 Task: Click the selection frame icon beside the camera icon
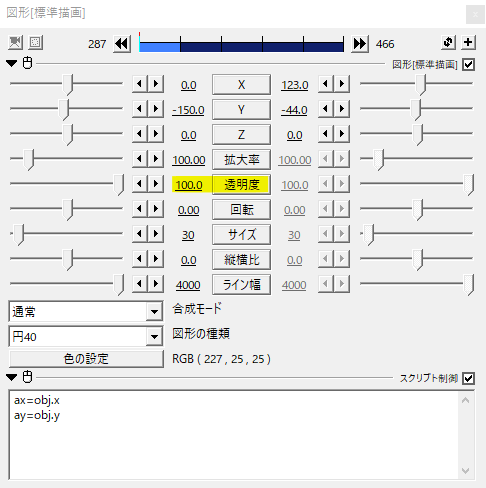coord(35,43)
